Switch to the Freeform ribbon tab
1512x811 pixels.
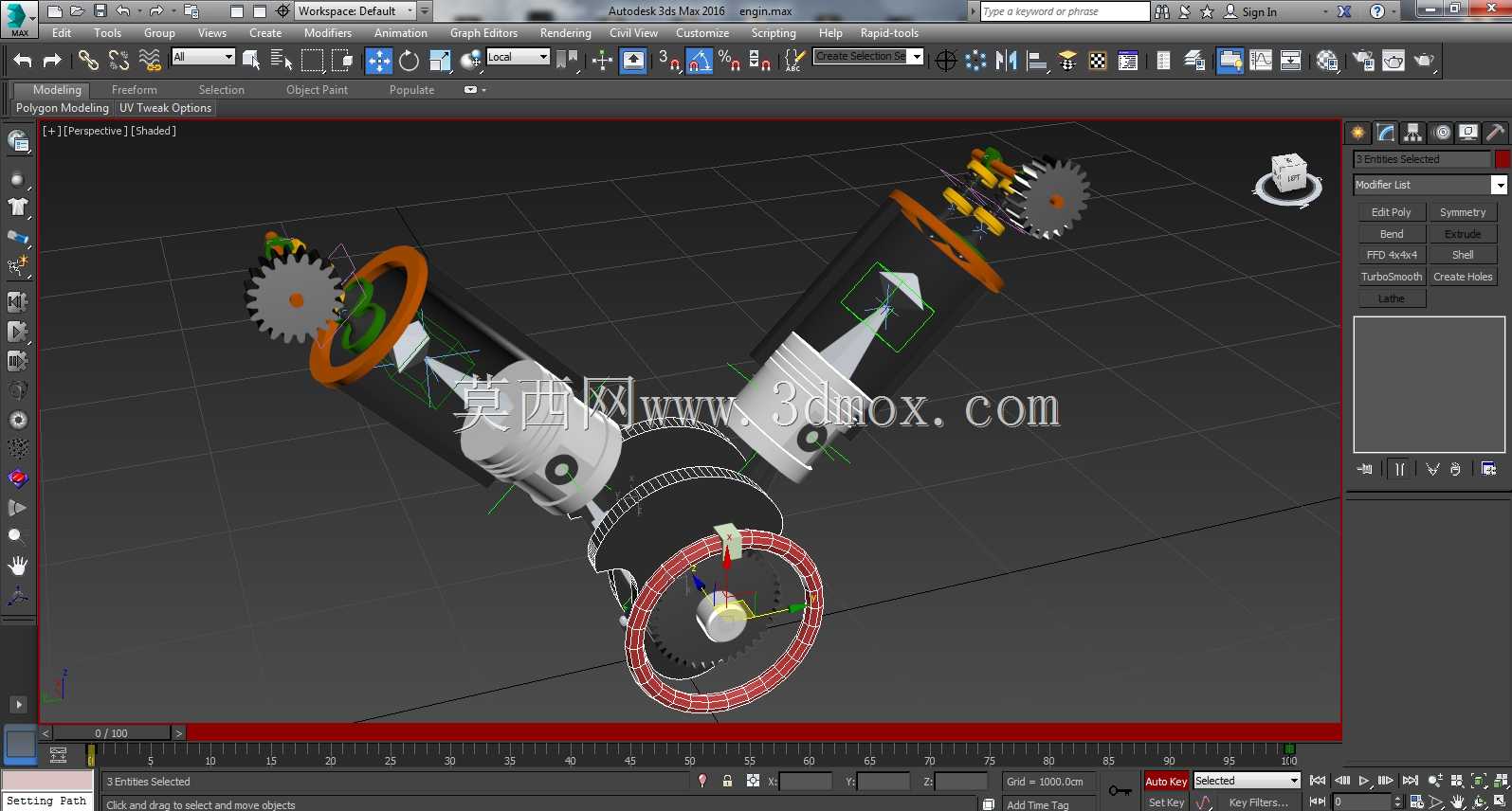coord(135,90)
